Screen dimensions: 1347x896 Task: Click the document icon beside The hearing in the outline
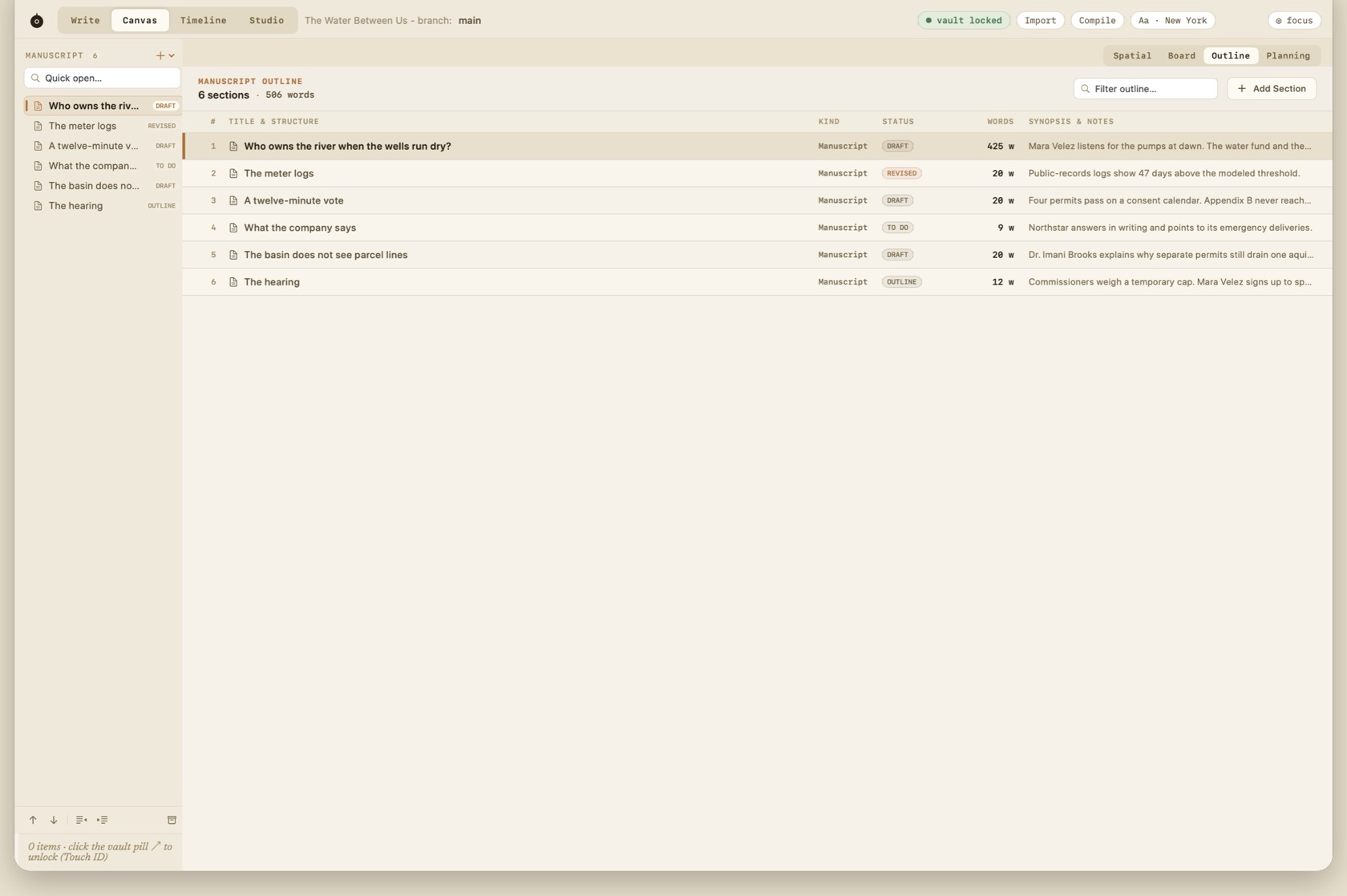[x=233, y=282]
